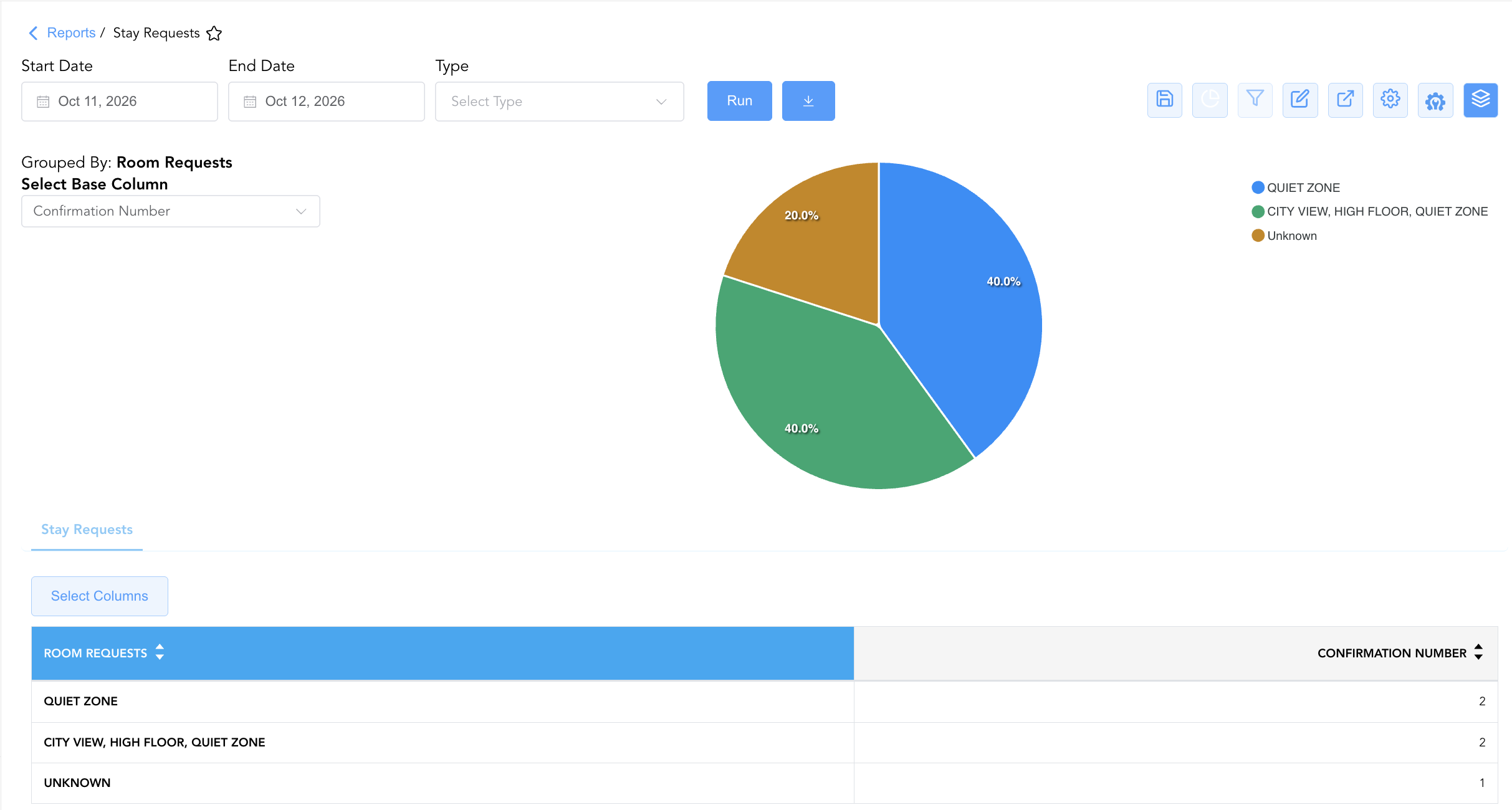Open the filter funnel icon
Viewport: 1512px width, 810px height.
[x=1255, y=100]
